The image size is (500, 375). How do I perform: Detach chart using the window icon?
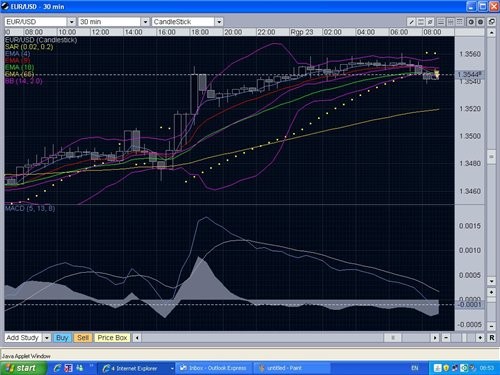click(x=492, y=22)
